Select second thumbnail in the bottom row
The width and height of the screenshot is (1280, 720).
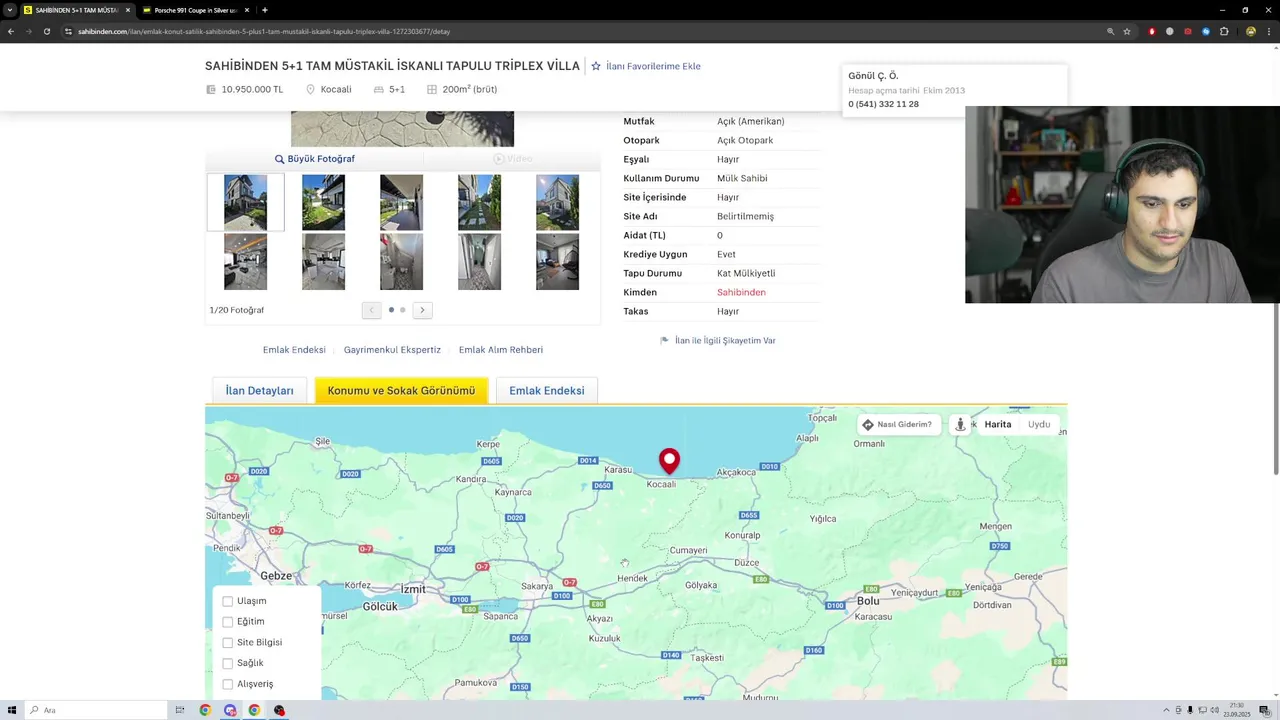click(323, 262)
